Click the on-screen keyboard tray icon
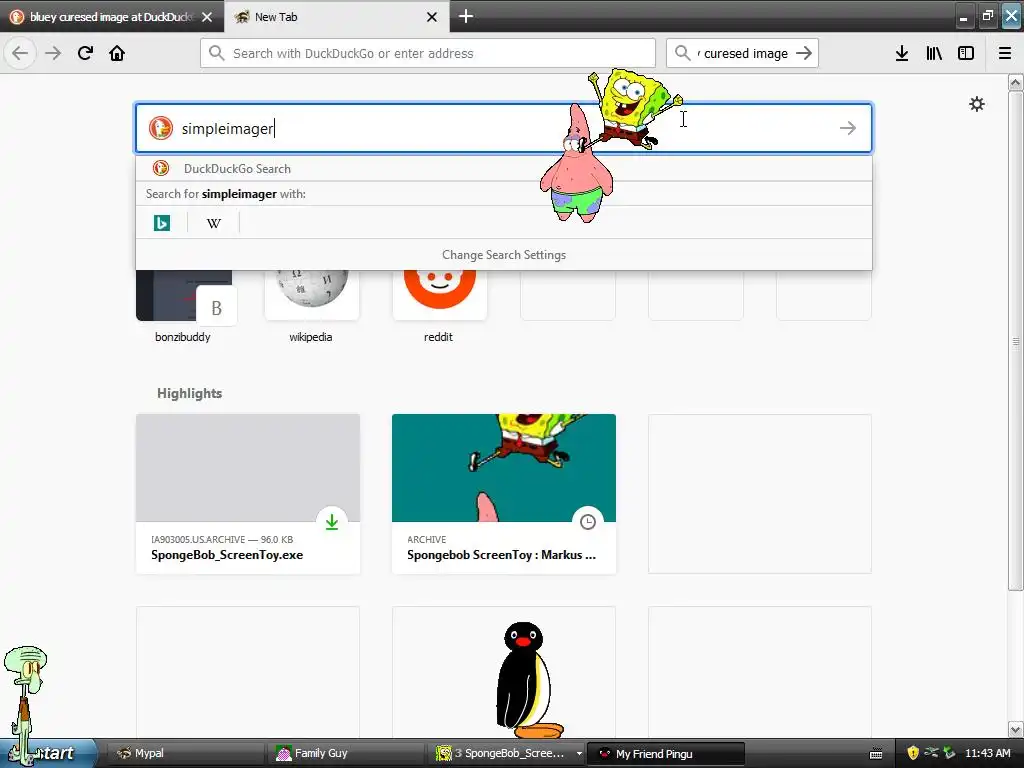Image resolution: width=1024 pixels, height=768 pixels. 876,754
